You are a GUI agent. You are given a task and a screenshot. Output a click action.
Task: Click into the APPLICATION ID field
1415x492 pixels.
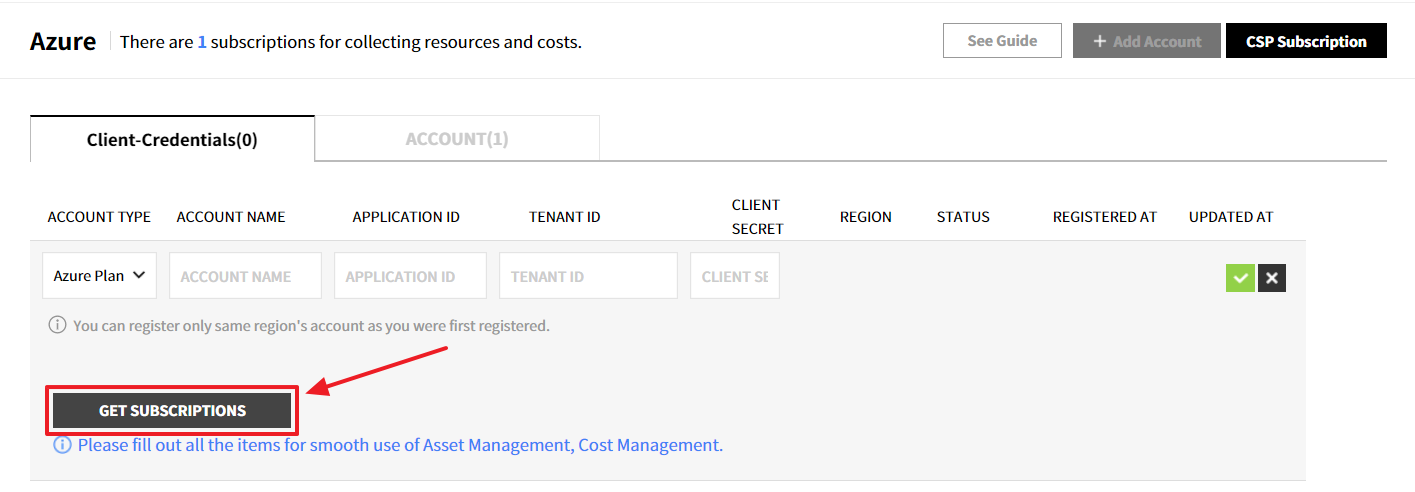click(410, 276)
